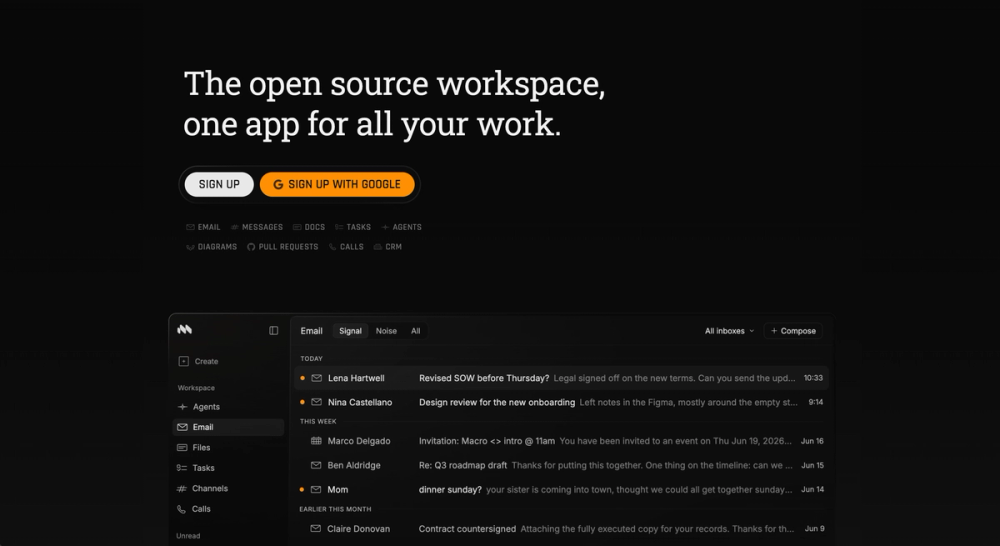Image resolution: width=1000 pixels, height=546 pixels.
Task: Click envelope icon beside Claire Donovan
Action: pyautogui.click(x=315, y=529)
